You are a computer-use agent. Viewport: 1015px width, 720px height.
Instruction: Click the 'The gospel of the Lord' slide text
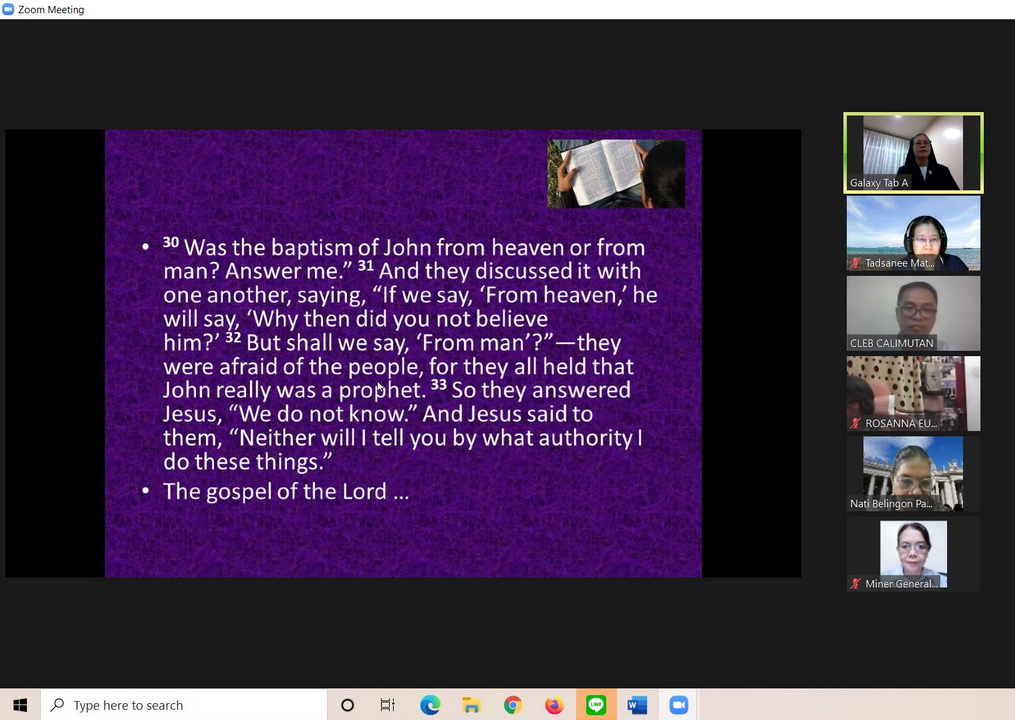pos(286,491)
